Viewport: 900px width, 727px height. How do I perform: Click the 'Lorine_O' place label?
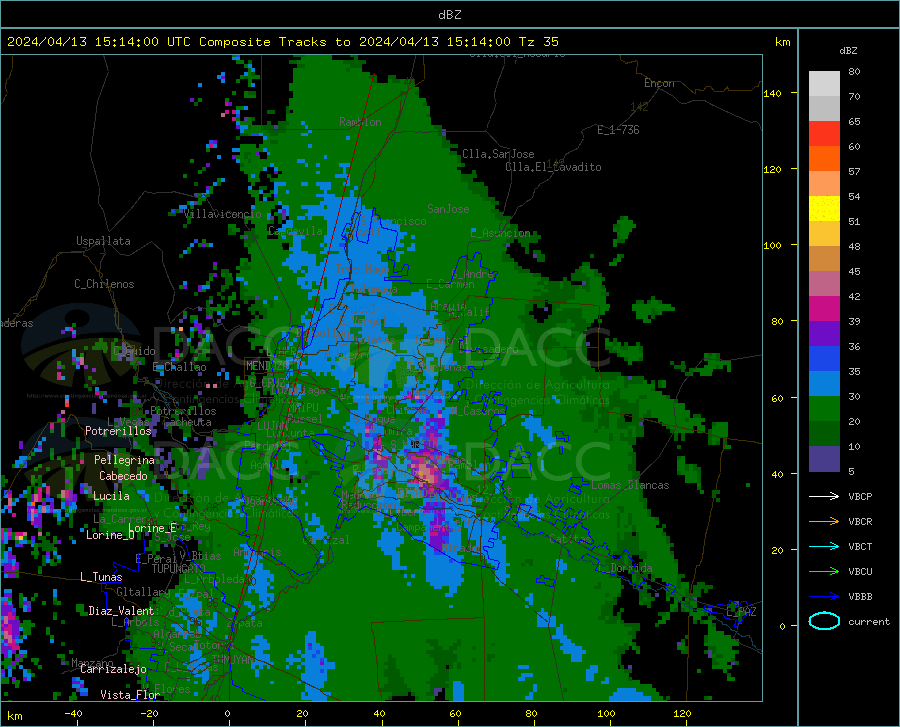click(x=110, y=535)
